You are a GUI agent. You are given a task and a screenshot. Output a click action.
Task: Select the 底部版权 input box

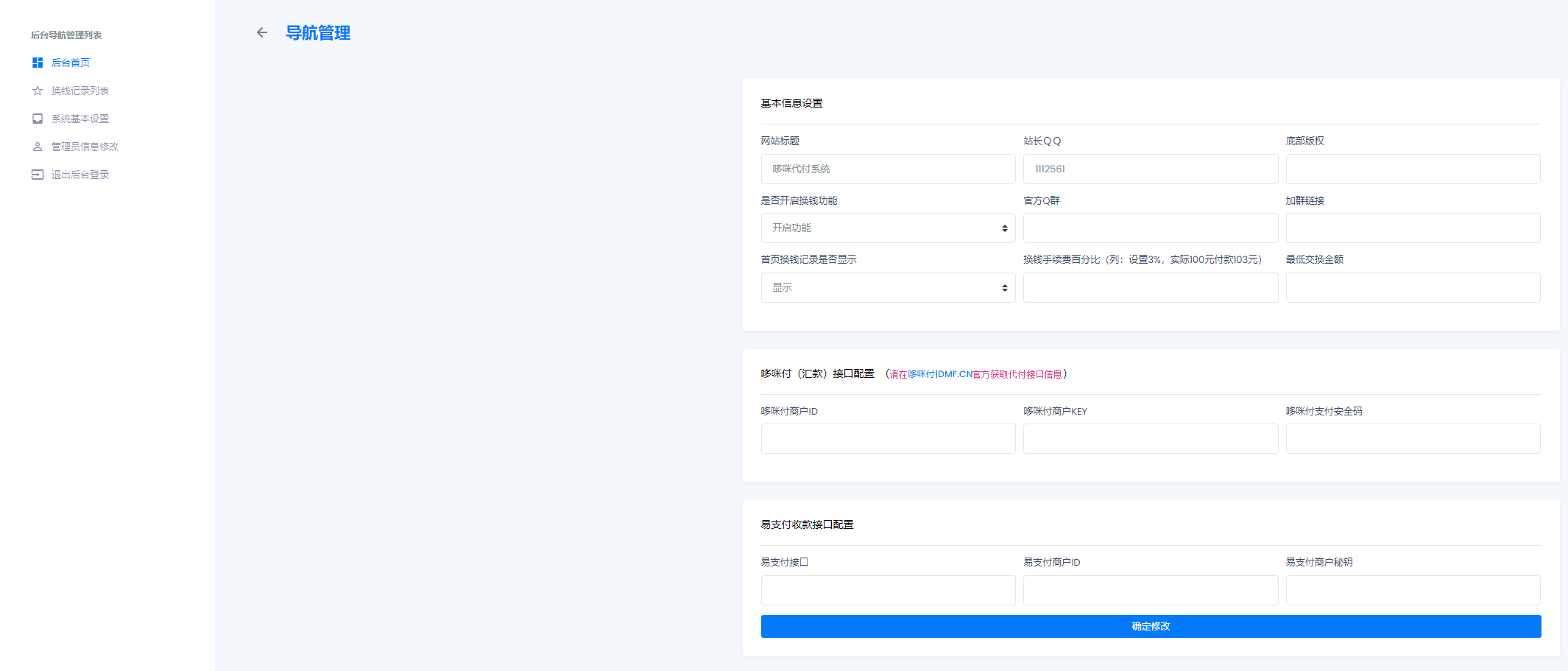(1413, 169)
